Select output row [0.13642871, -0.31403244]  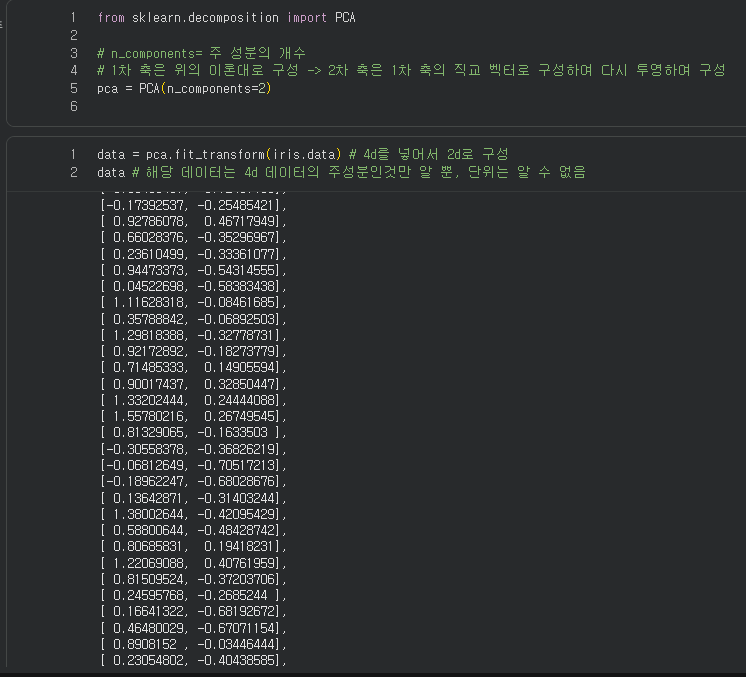tap(194, 498)
